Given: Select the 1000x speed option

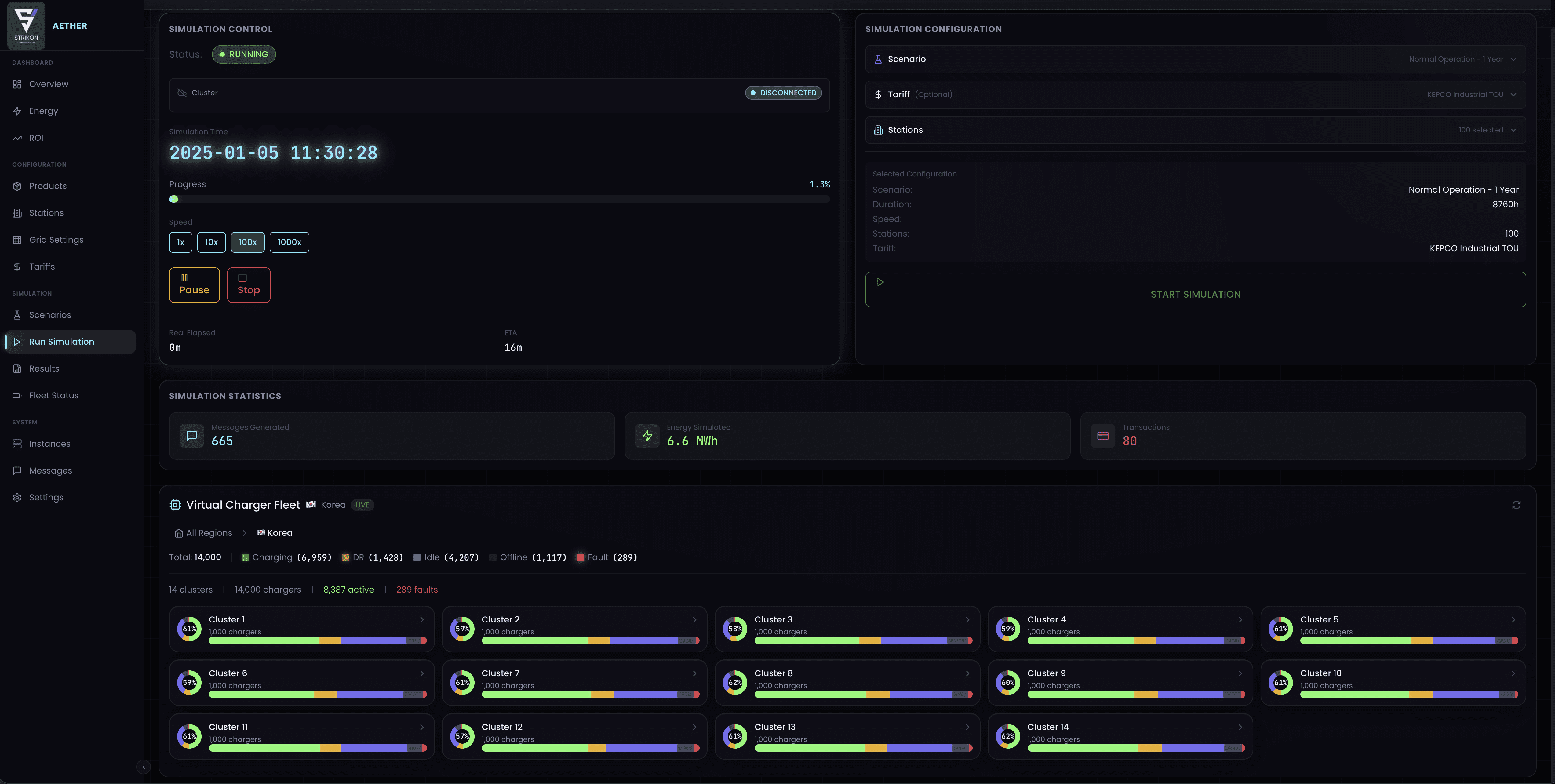Looking at the screenshot, I should 289,242.
